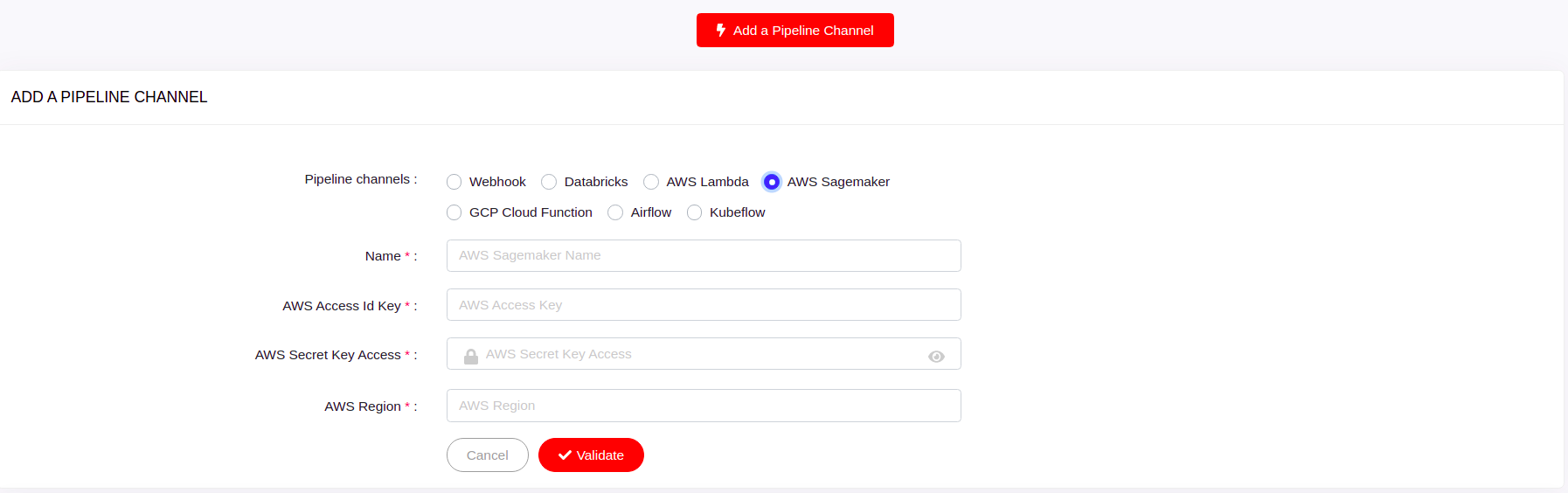Click the lock icon in the secret key field
The width and height of the screenshot is (1568, 493).
click(x=471, y=356)
